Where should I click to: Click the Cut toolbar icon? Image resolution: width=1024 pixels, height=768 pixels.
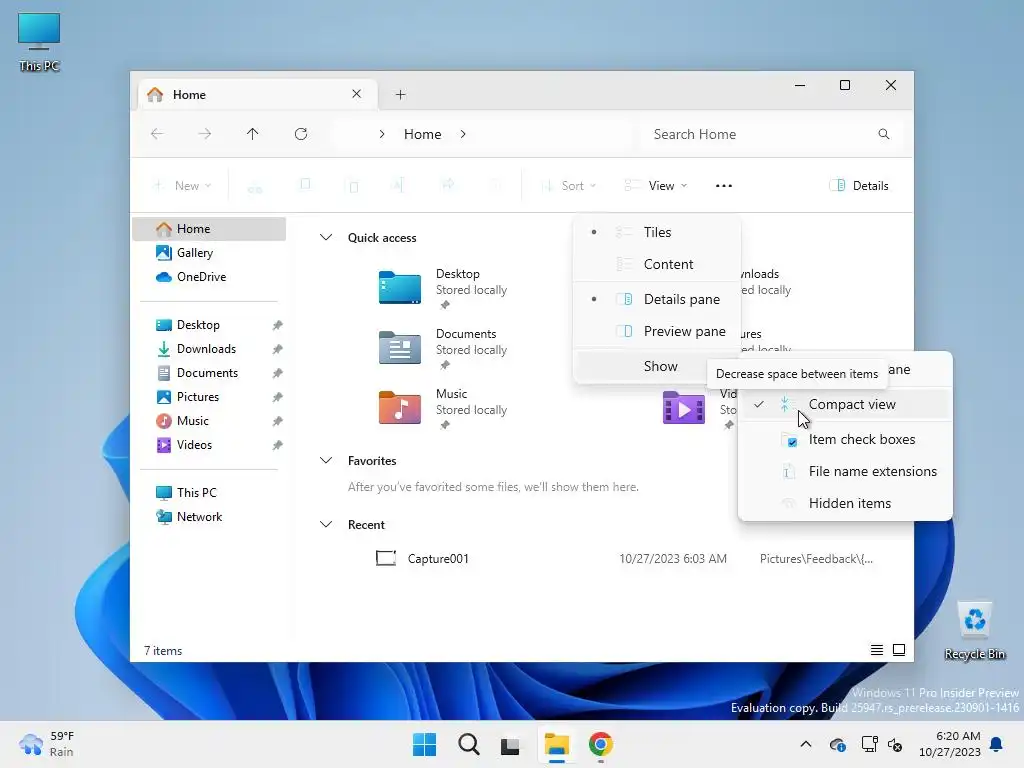coord(255,186)
